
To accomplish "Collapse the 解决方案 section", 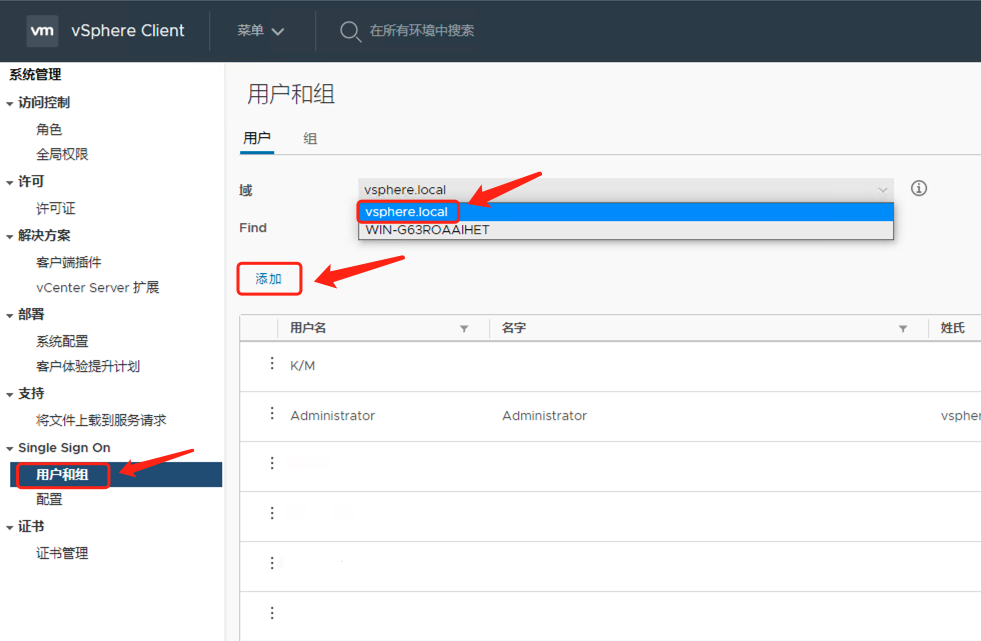I will (x=9, y=236).
